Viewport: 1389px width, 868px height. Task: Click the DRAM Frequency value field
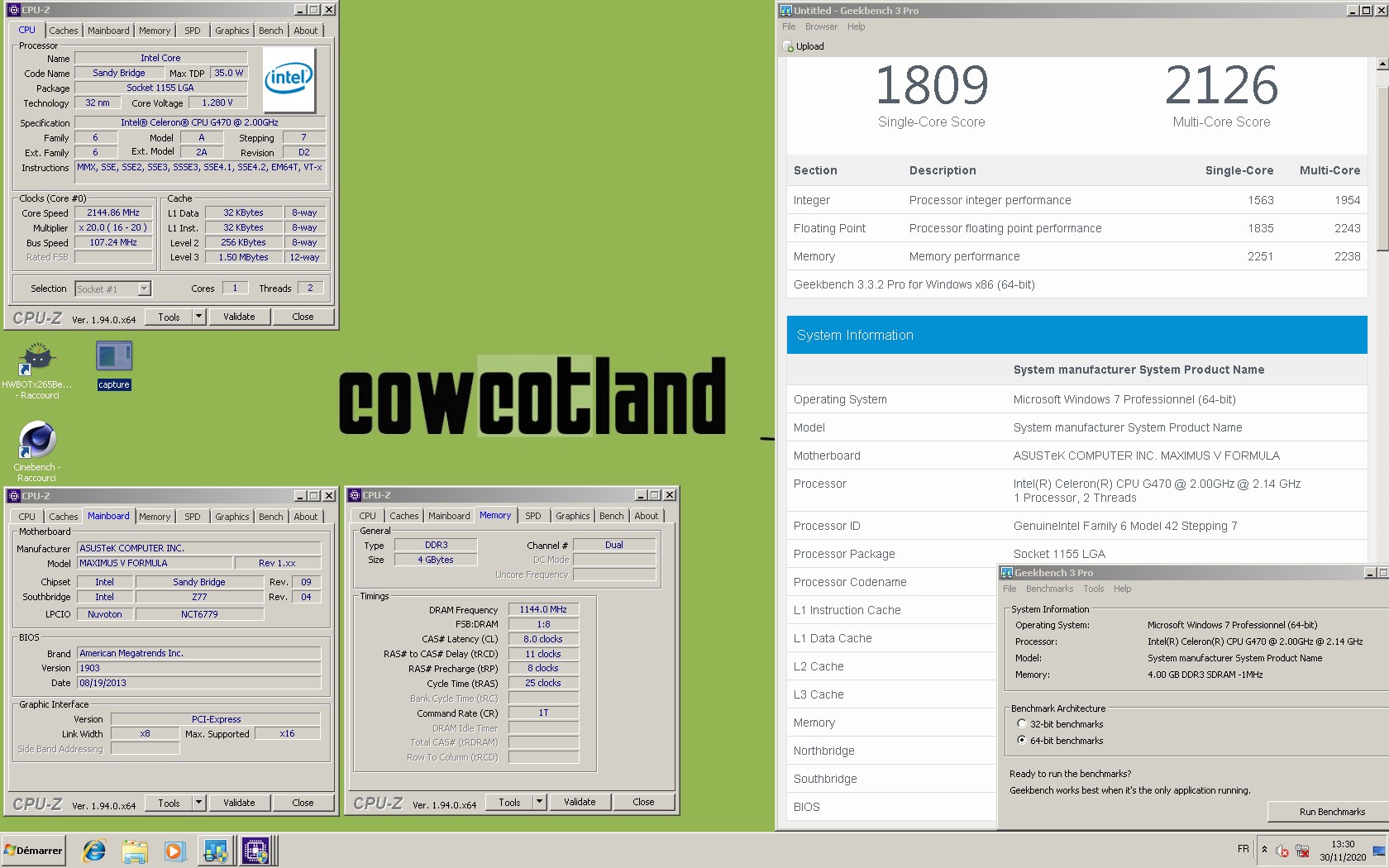click(x=543, y=609)
